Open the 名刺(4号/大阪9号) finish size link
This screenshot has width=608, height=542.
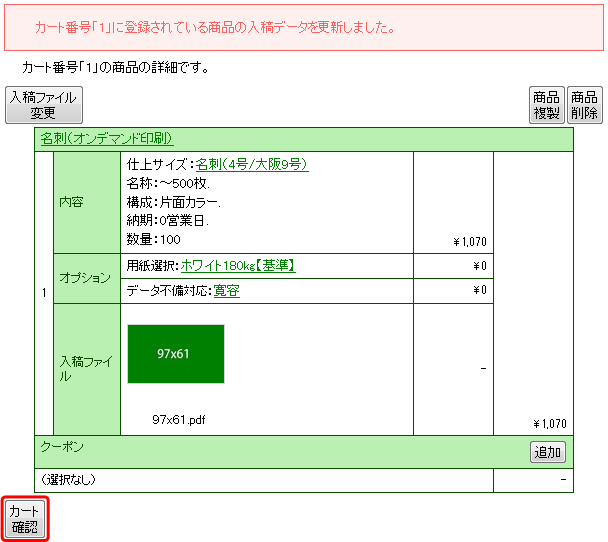click(252, 164)
